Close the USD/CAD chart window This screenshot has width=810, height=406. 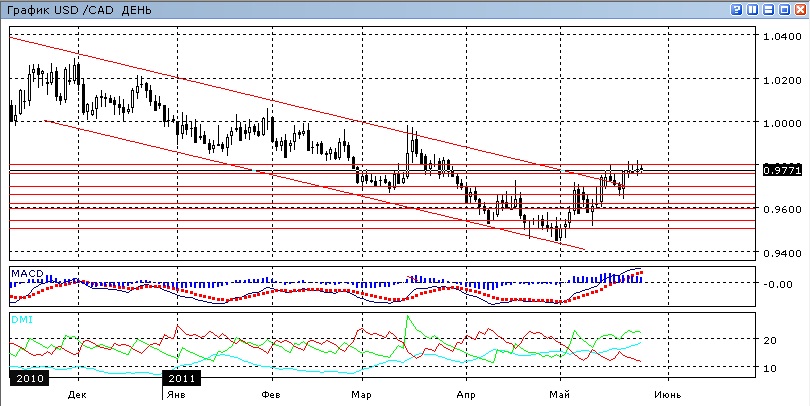pos(800,9)
